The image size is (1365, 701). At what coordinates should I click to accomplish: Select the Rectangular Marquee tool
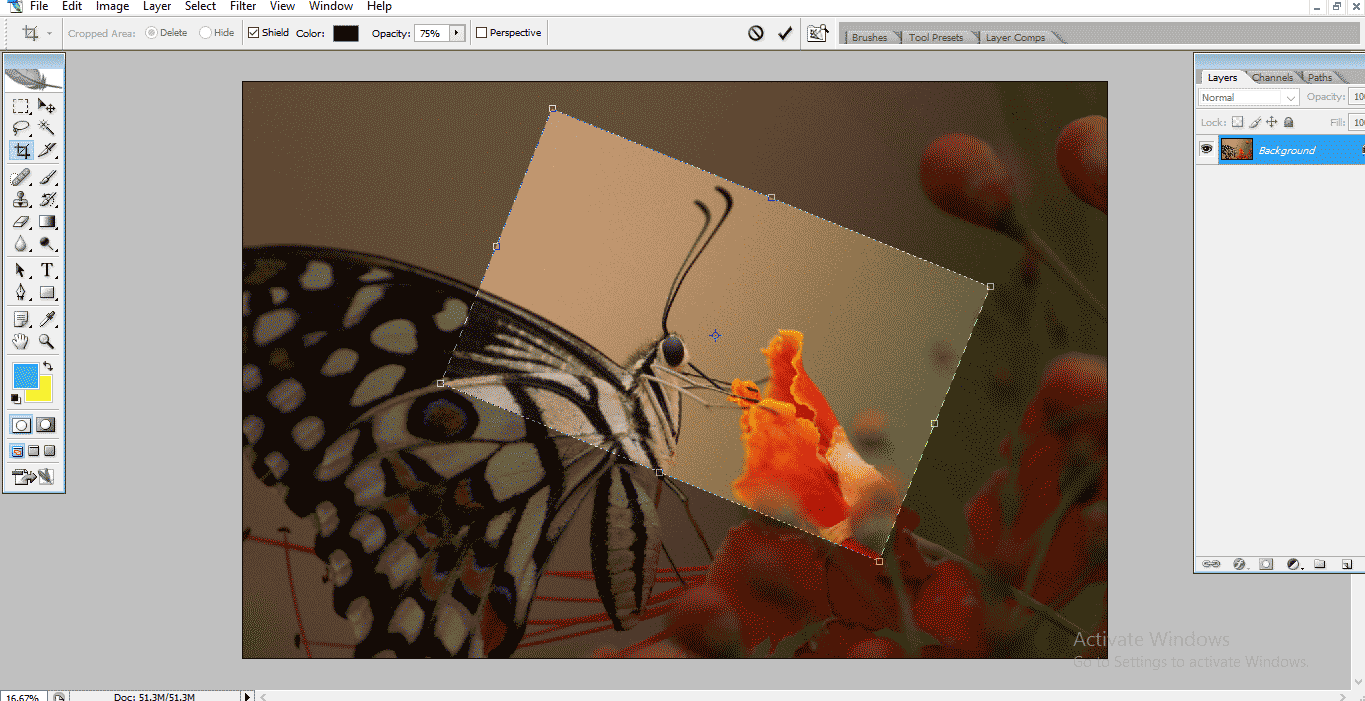point(20,106)
